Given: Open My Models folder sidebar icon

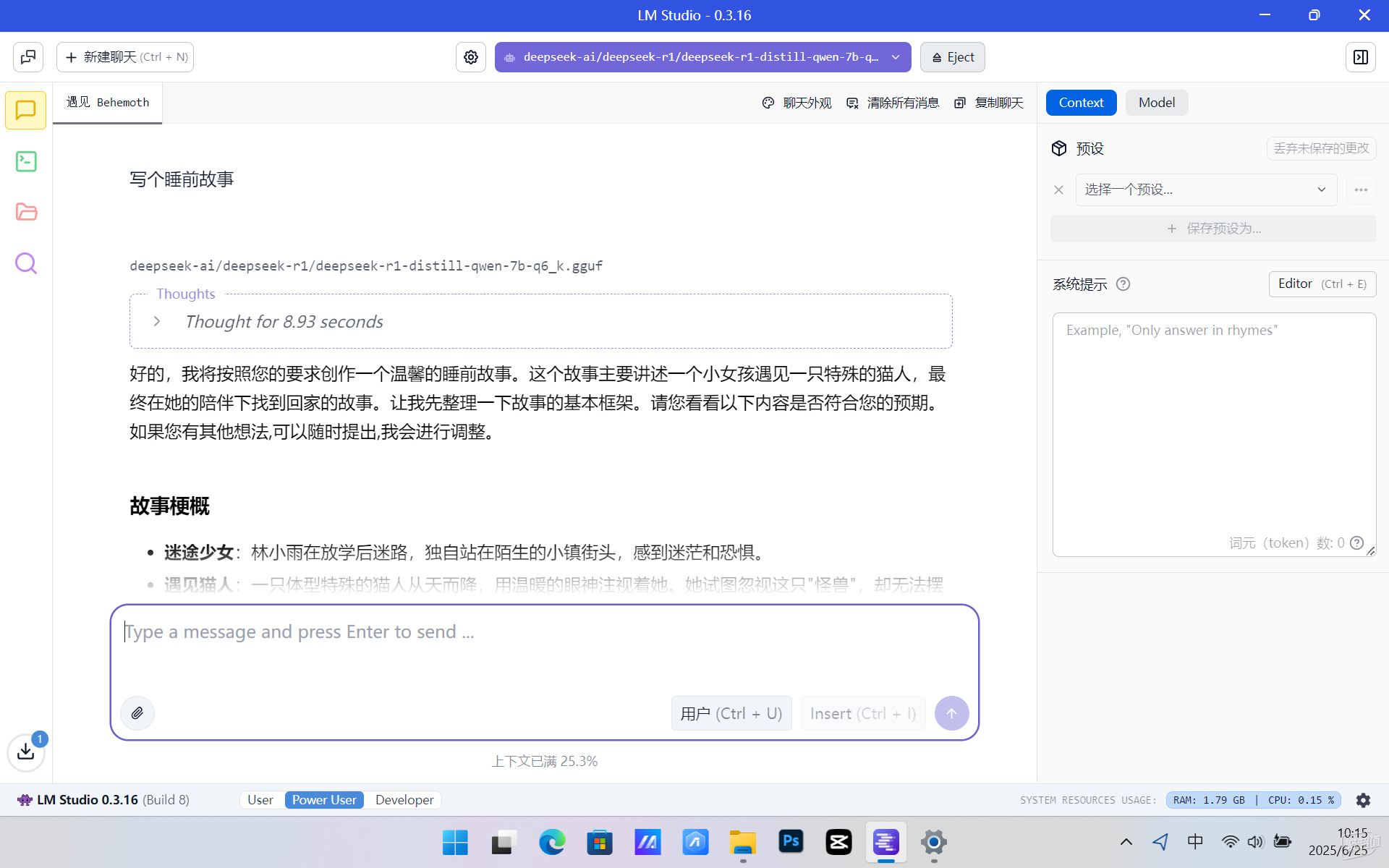Looking at the screenshot, I should [x=26, y=212].
